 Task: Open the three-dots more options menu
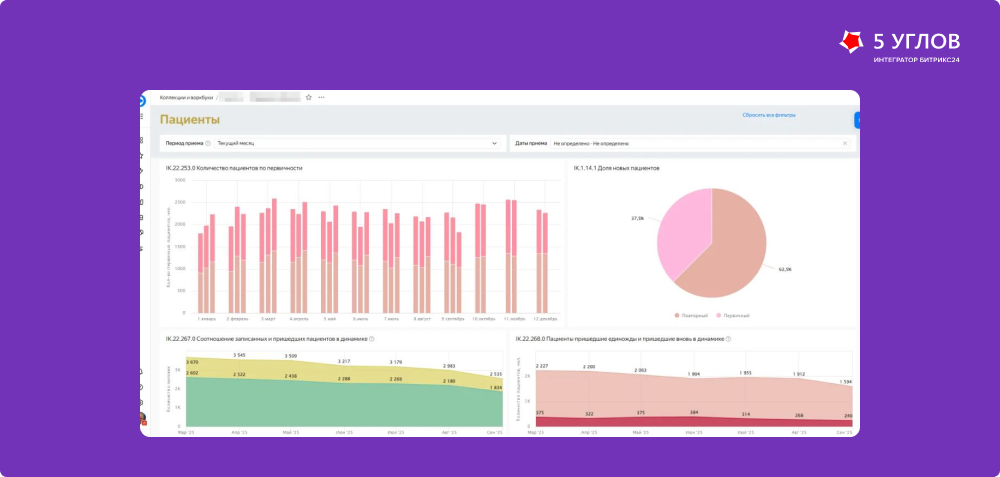(x=321, y=98)
